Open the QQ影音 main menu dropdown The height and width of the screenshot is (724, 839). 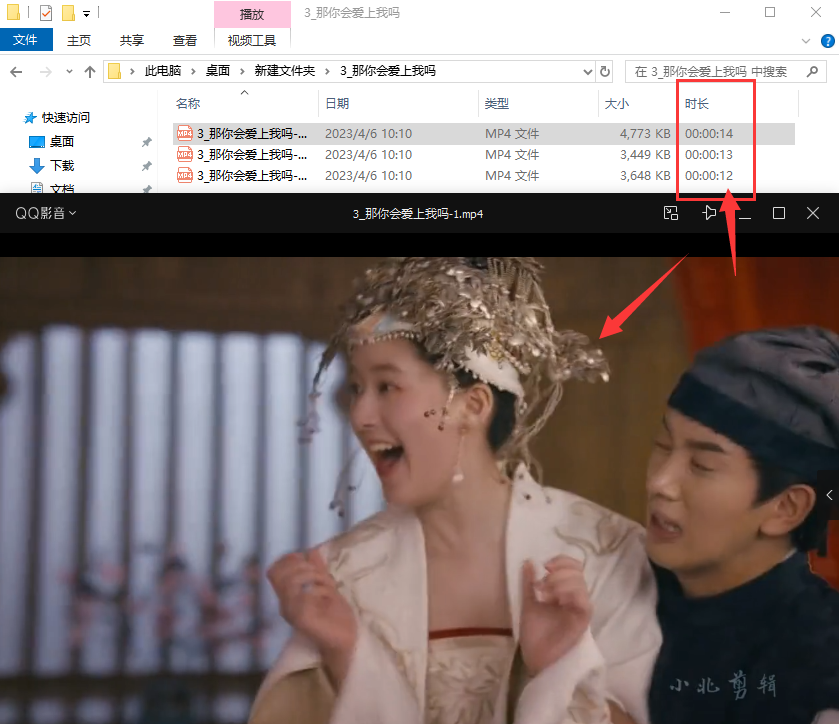click(45, 214)
